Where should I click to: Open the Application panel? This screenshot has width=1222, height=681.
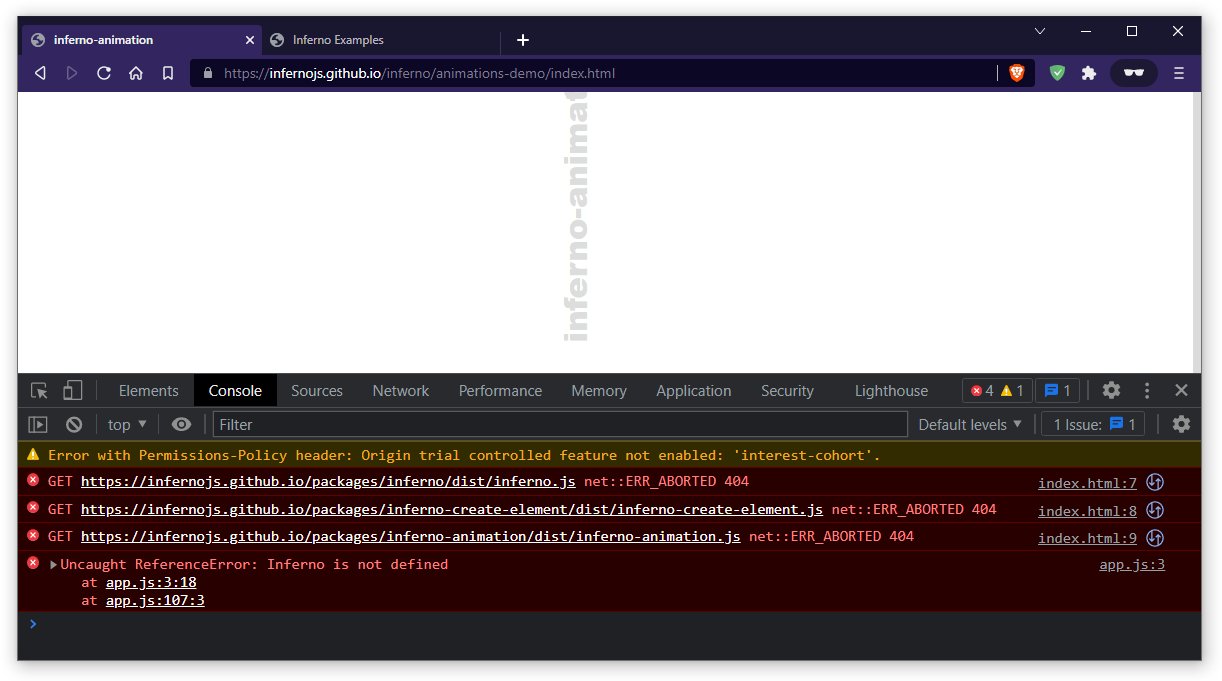point(694,391)
